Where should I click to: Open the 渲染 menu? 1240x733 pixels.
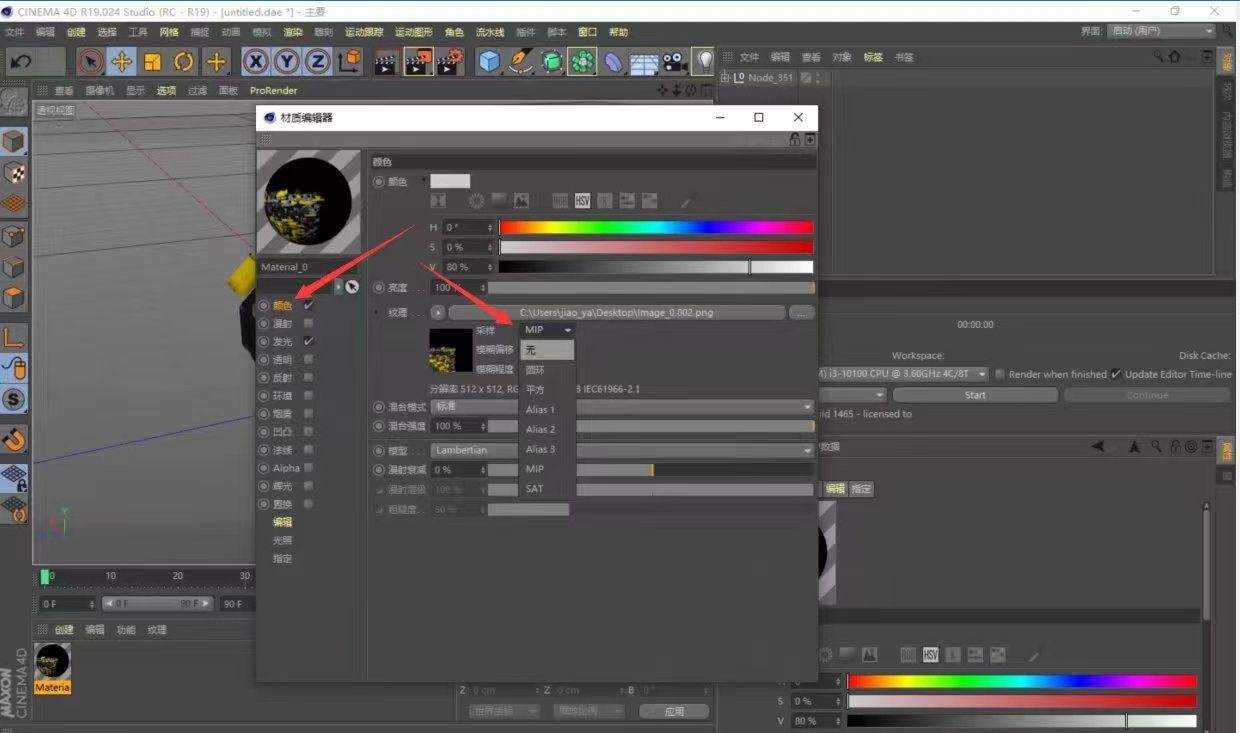(x=292, y=32)
